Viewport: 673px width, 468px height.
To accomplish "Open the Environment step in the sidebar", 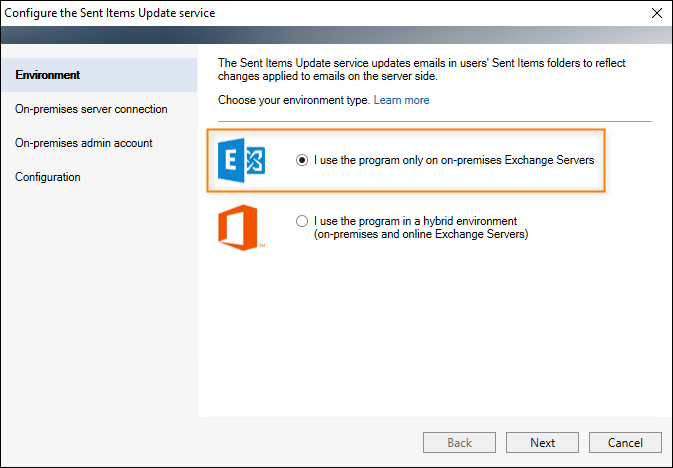I will click(99, 75).
